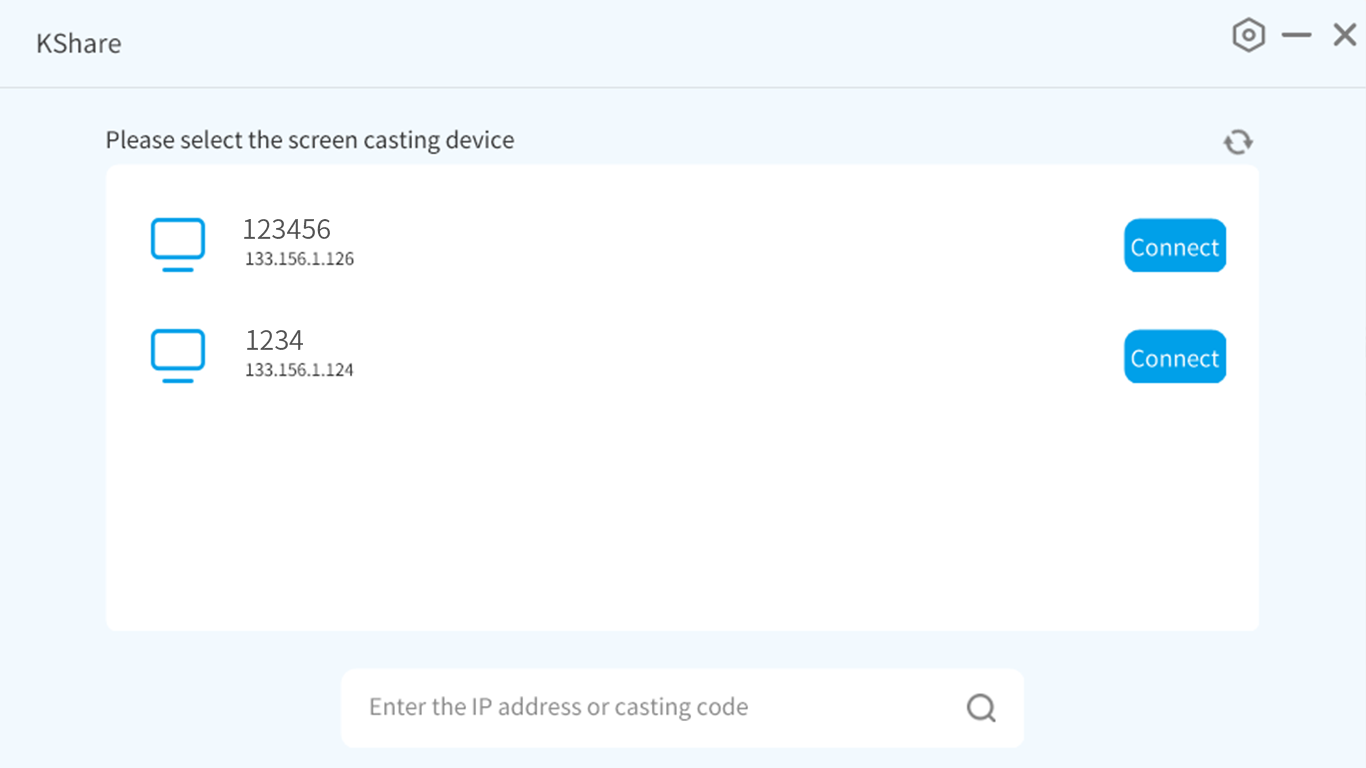1366x768 pixels.
Task: Select the device name 1234
Action: point(274,341)
